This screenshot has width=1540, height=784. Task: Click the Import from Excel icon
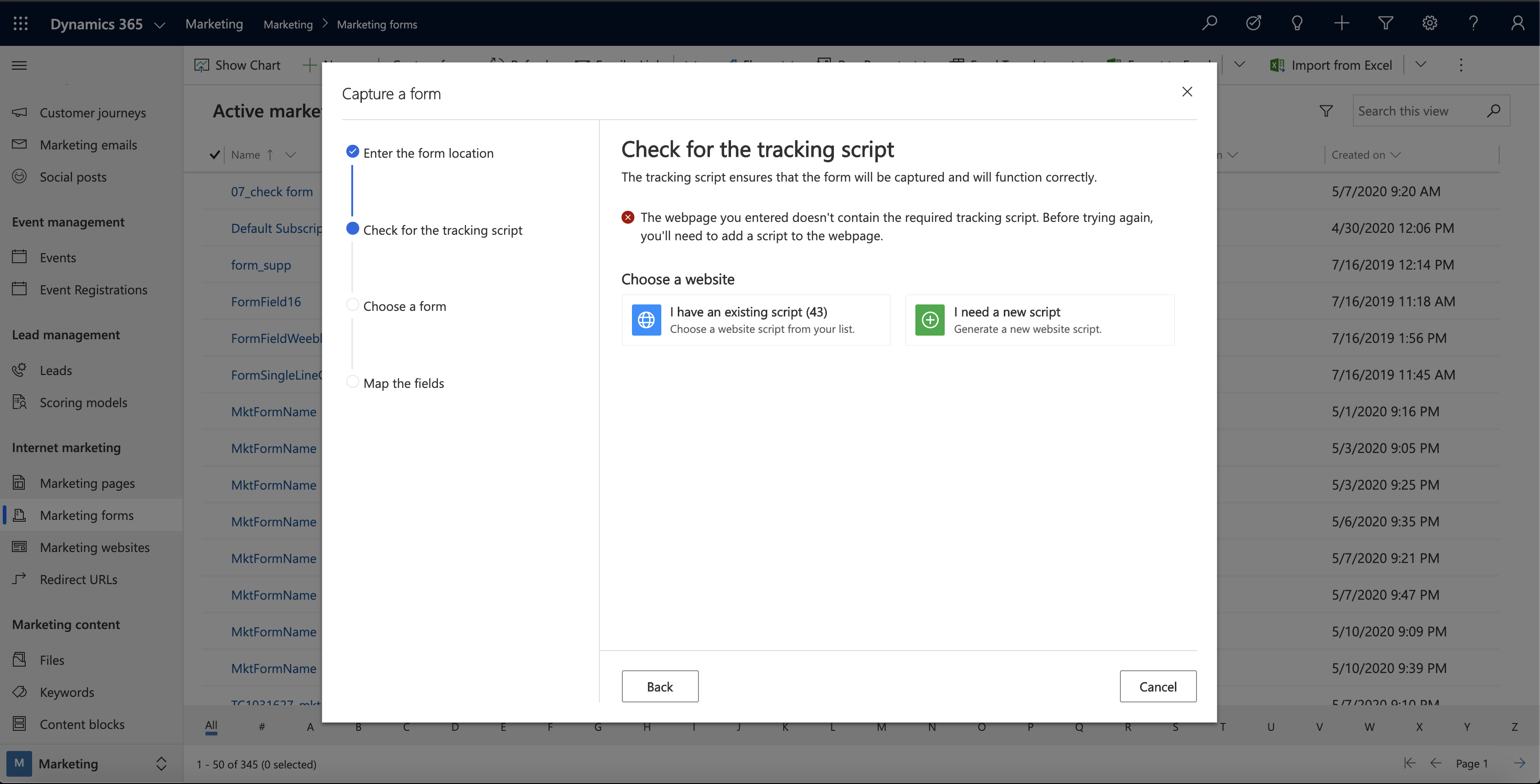(x=1278, y=65)
